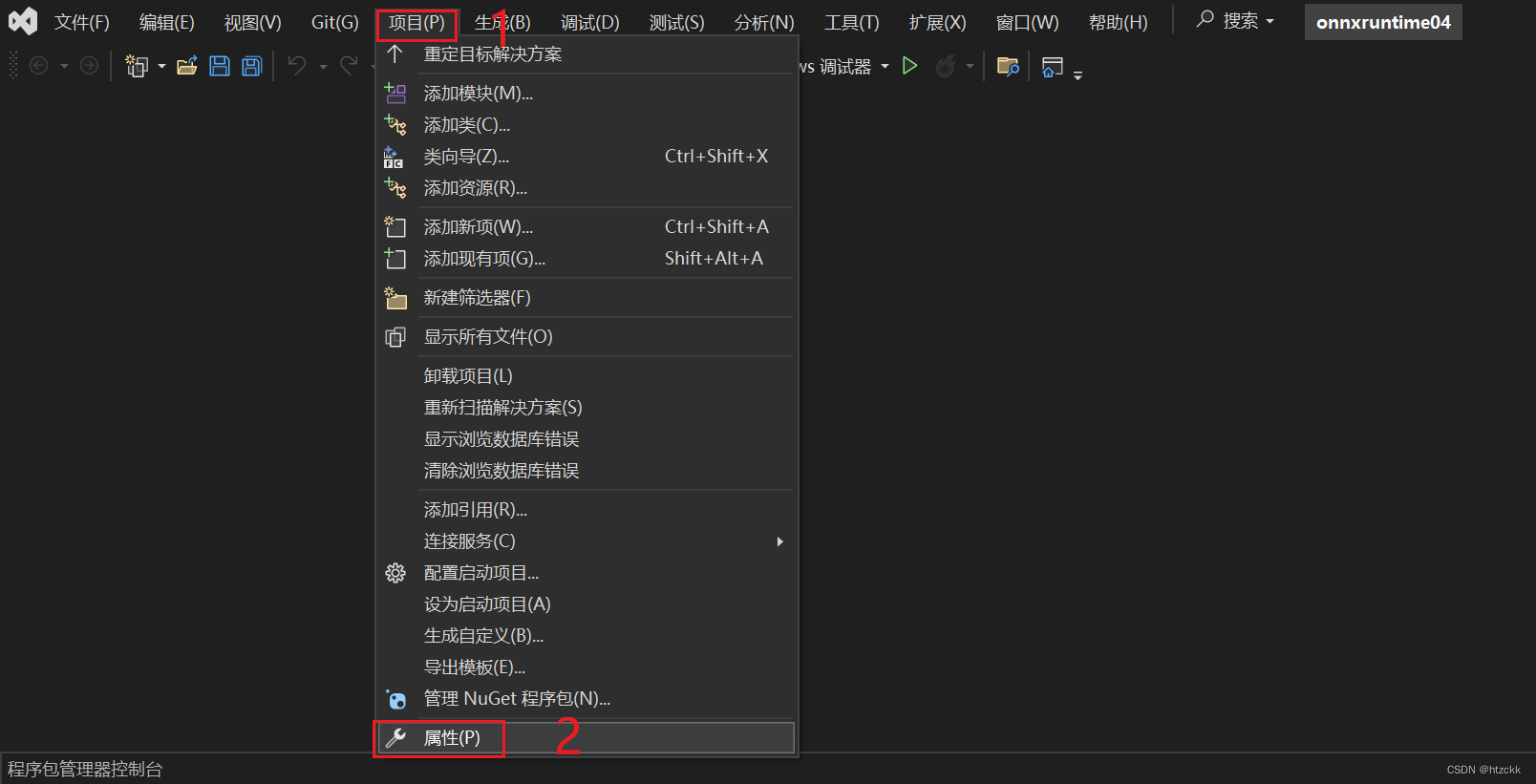Click the save all files icon
This screenshot has width=1536, height=784.
point(252,66)
